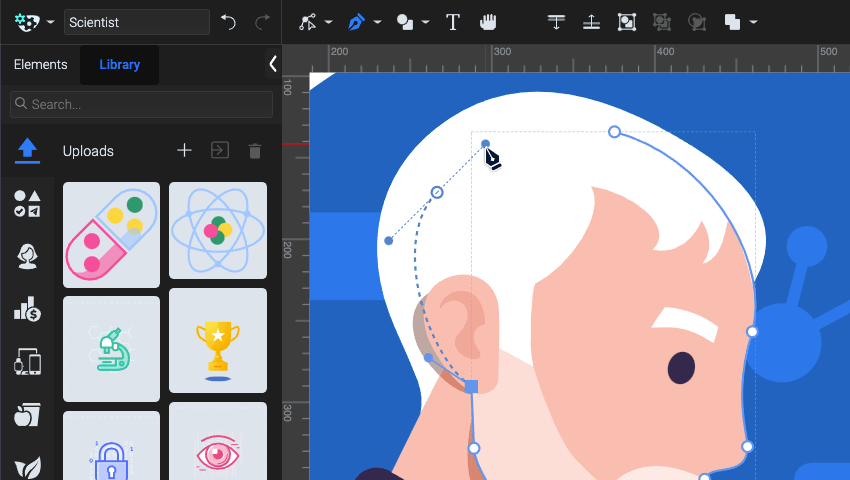Select the Hand pan tool
The image size is (850, 480).
pos(488,22)
